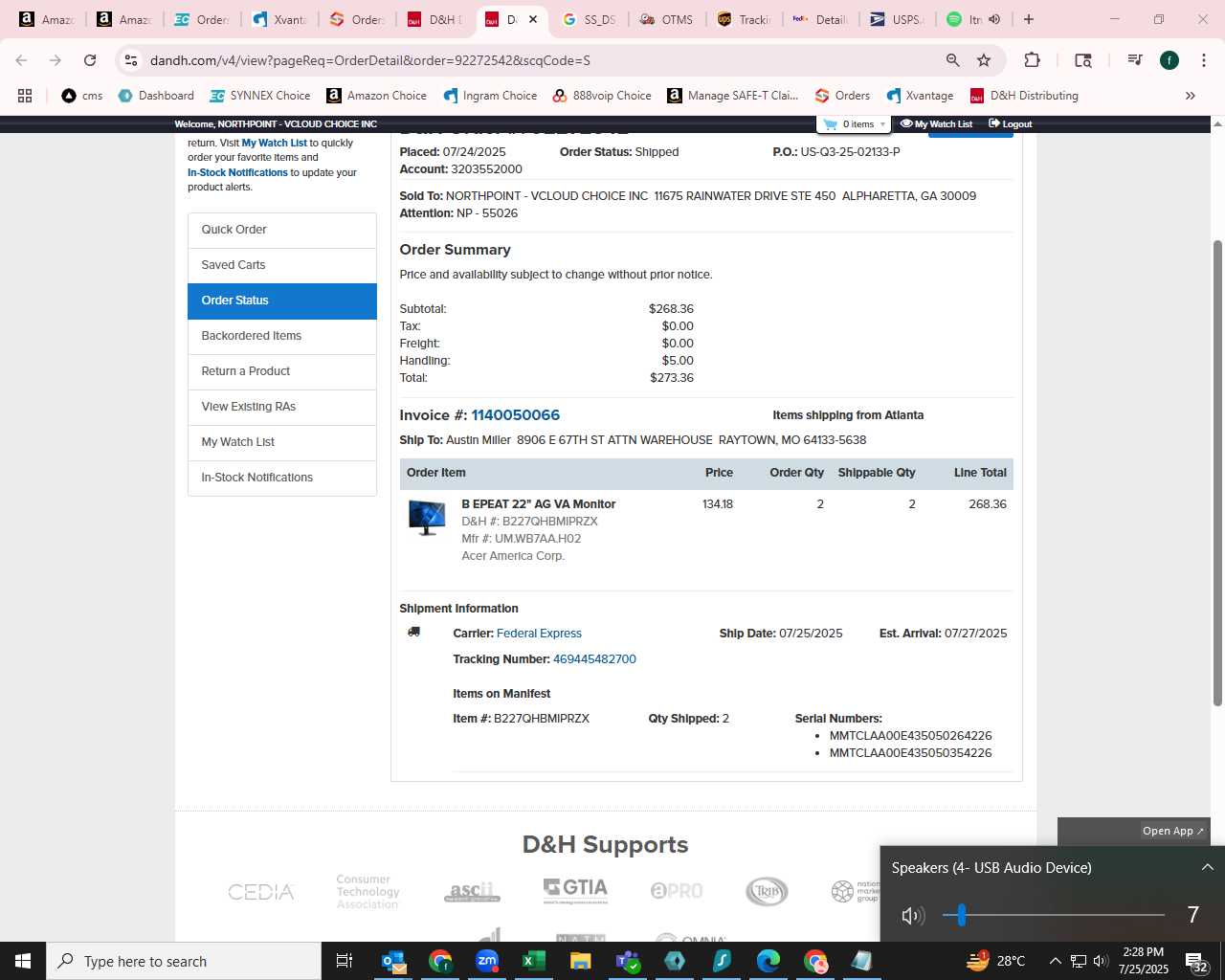Switch to the USPS browser tab
Viewport: 1225px width, 980px height.
(896, 19)
